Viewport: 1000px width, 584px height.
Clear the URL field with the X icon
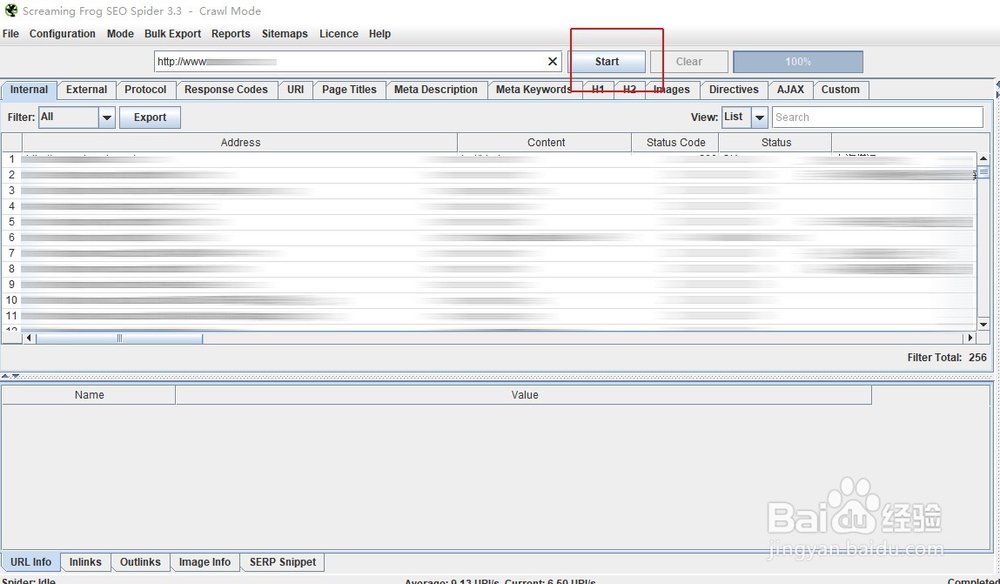click(552, 61)
